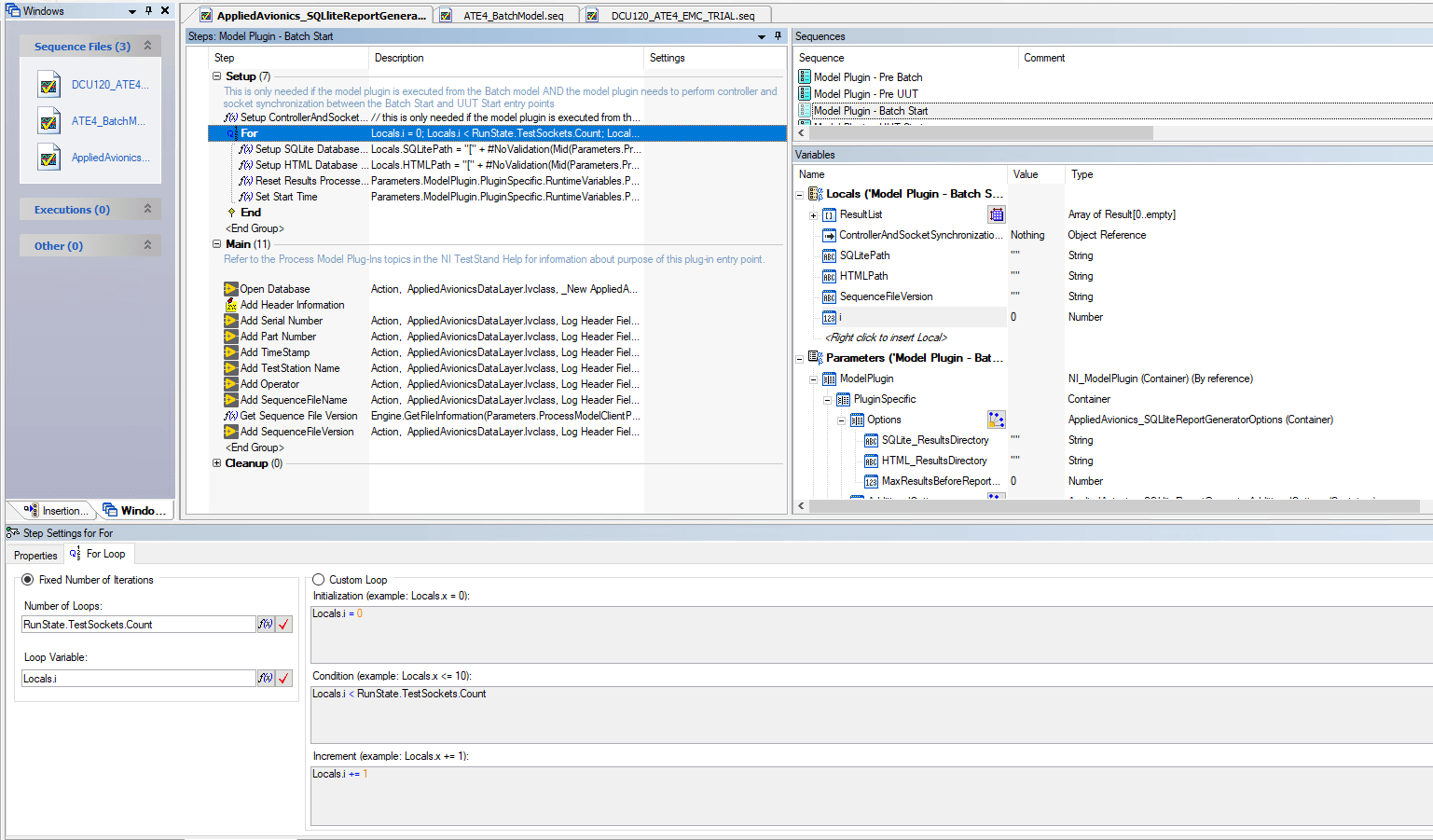Click the numeric variable i icon
The image size is (1433, 840).
tap(829, 318)
